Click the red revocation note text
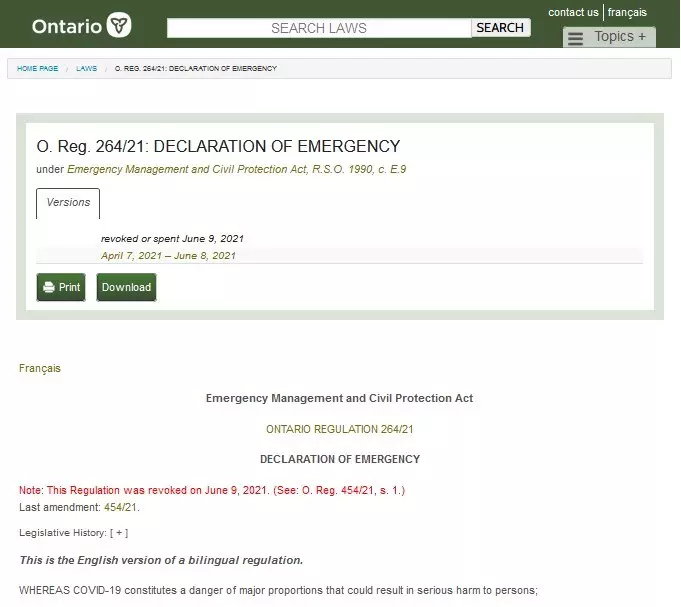Viewport: 681px width, 607px height. pyautogui.click(x=212, y=490)
